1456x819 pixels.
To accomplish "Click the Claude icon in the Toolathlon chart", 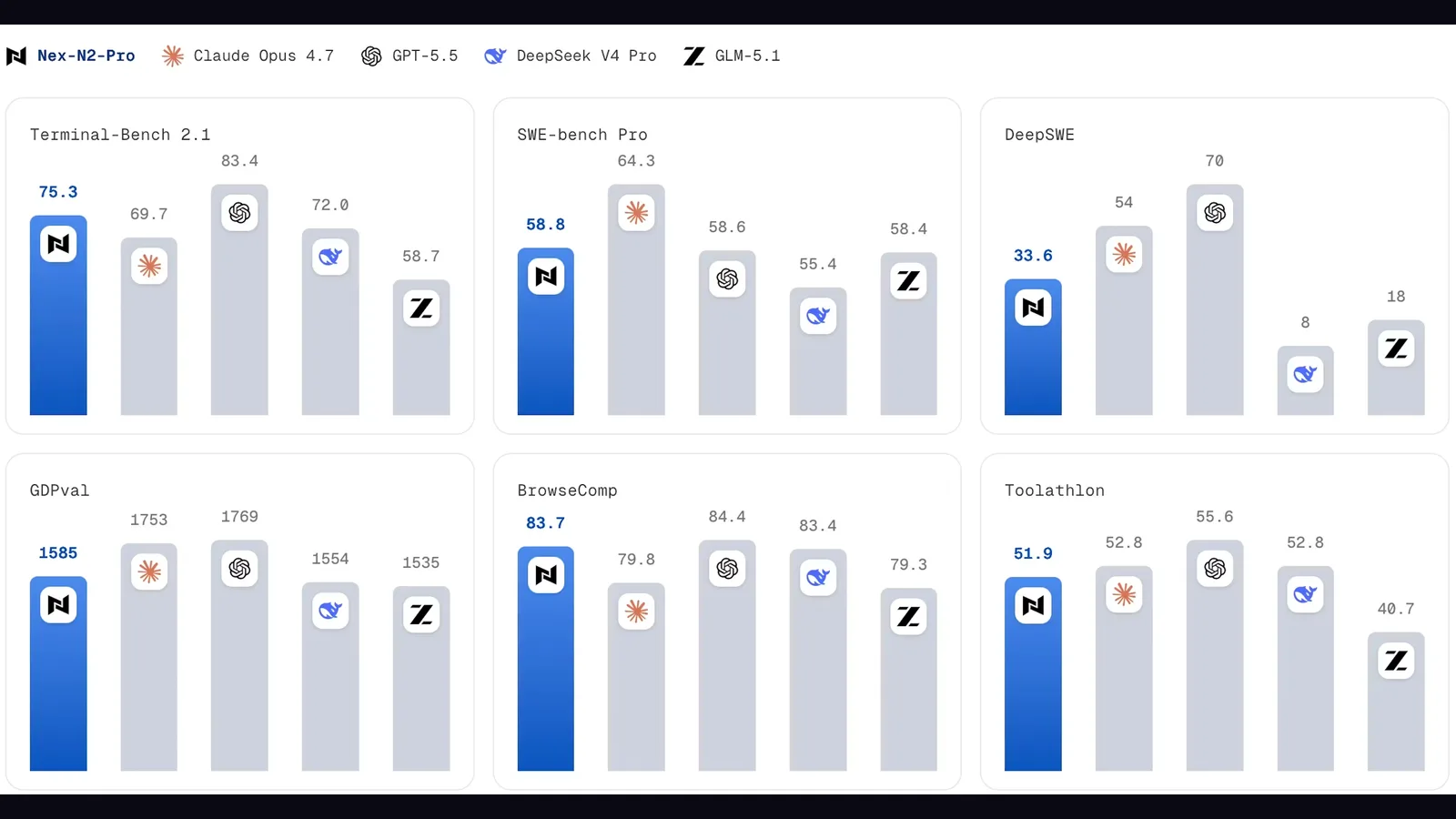I will [x=1124, y=594].
